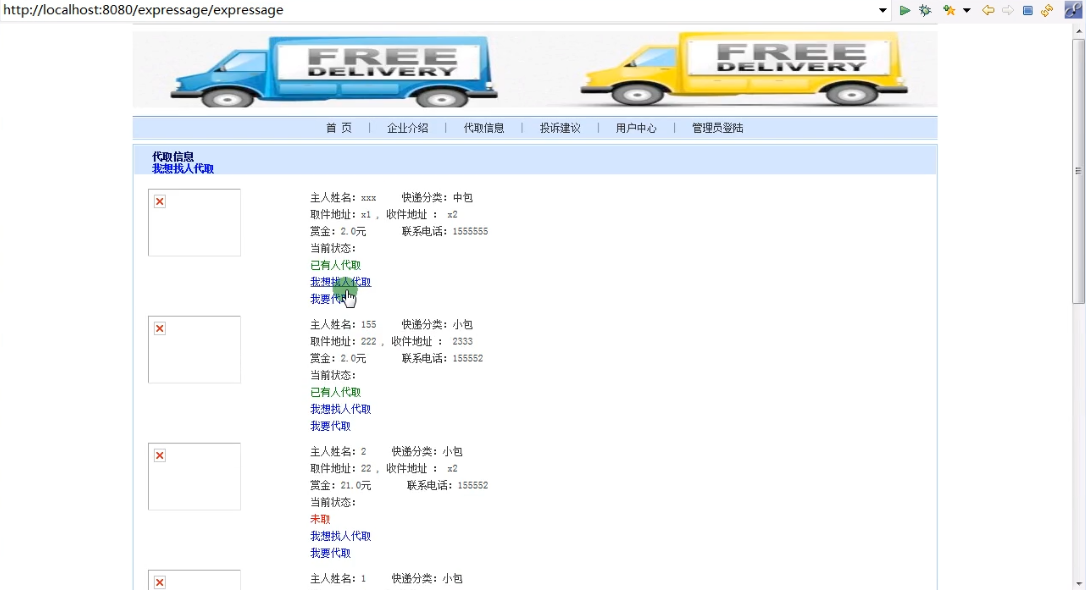Click the text 主人姓名: 155
The height and width of the screenshot is (590, 1086).
[344, 324]
